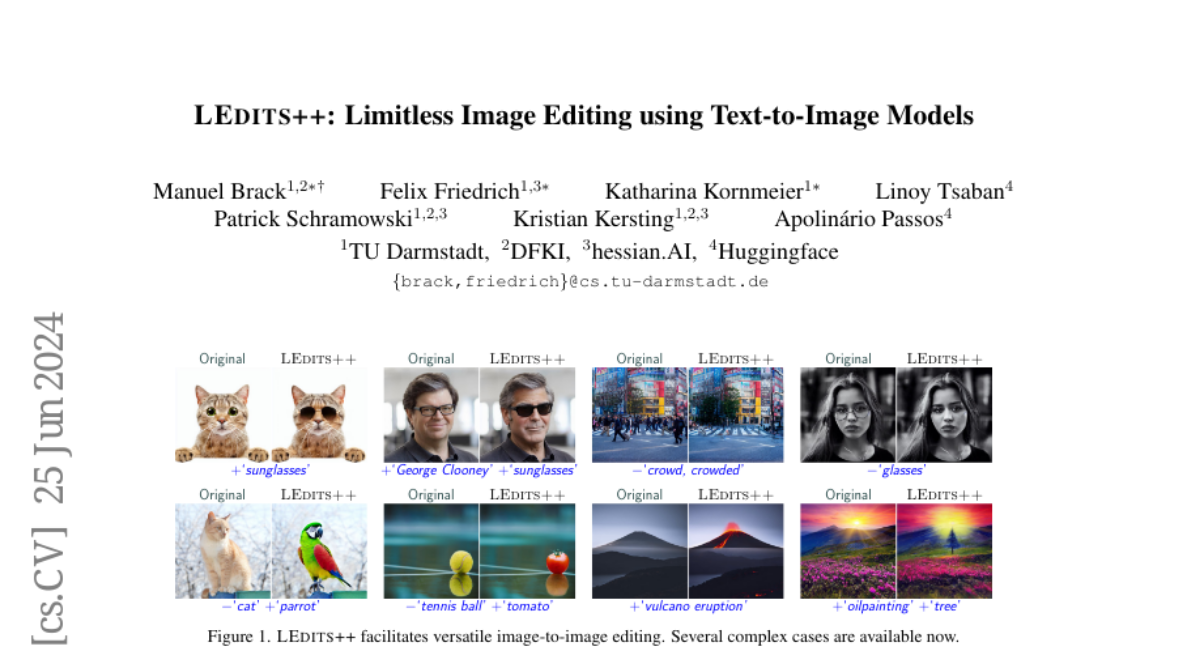The height and width of the screenshot is (648, 1200).
Task: Click author name Linoy Tsaban
Action: [938, 191]
